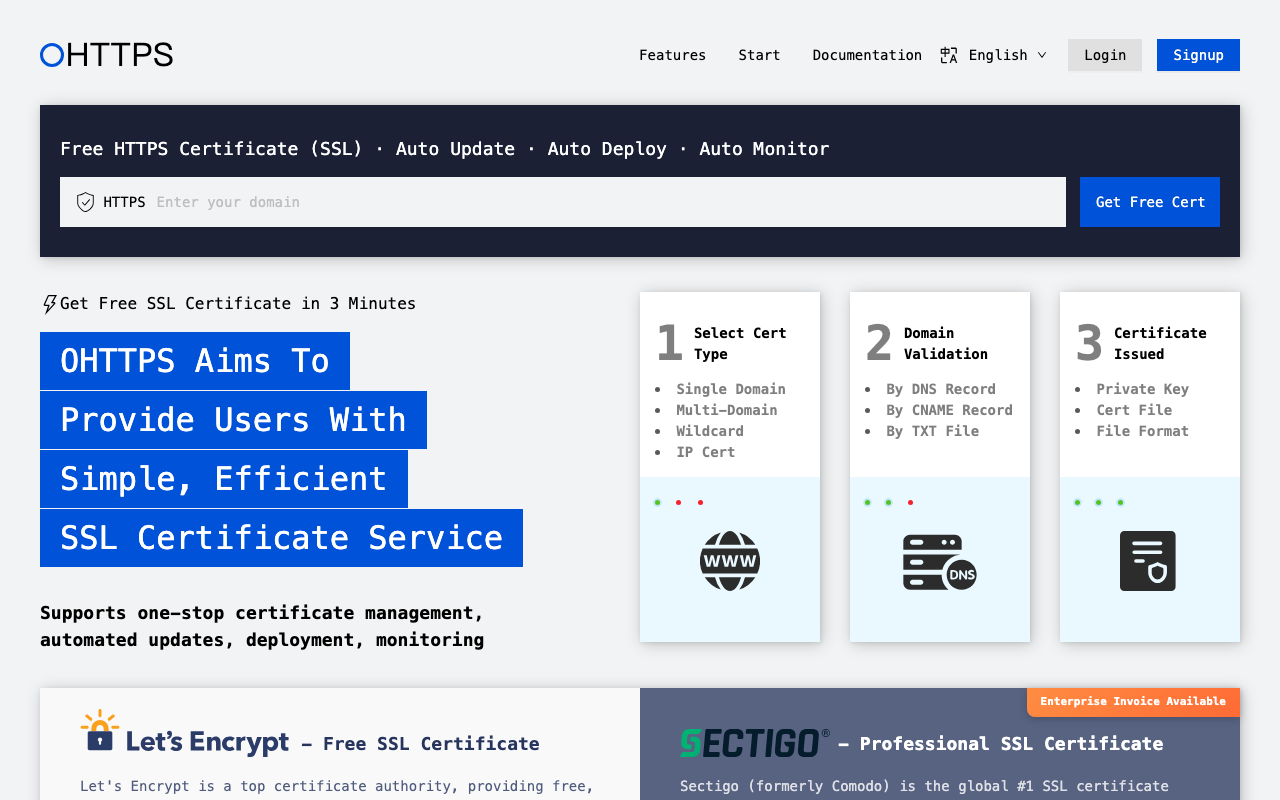
Task: Open the Documentation menu item
Action: click(867, 55)
